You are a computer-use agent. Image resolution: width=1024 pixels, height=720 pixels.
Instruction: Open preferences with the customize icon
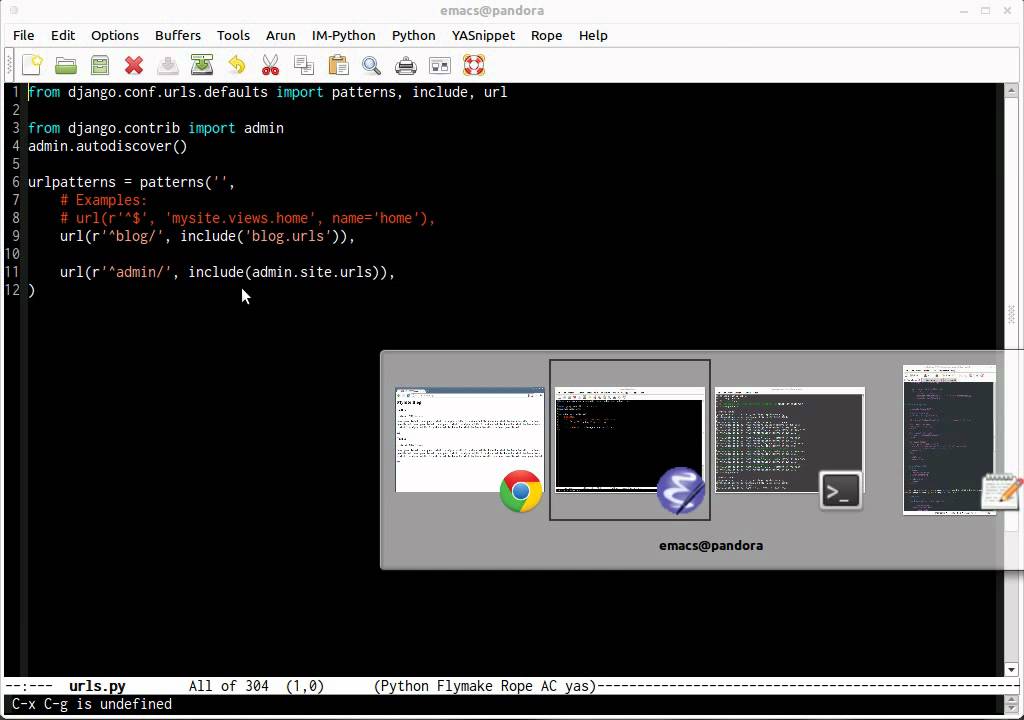pos(440,65)
